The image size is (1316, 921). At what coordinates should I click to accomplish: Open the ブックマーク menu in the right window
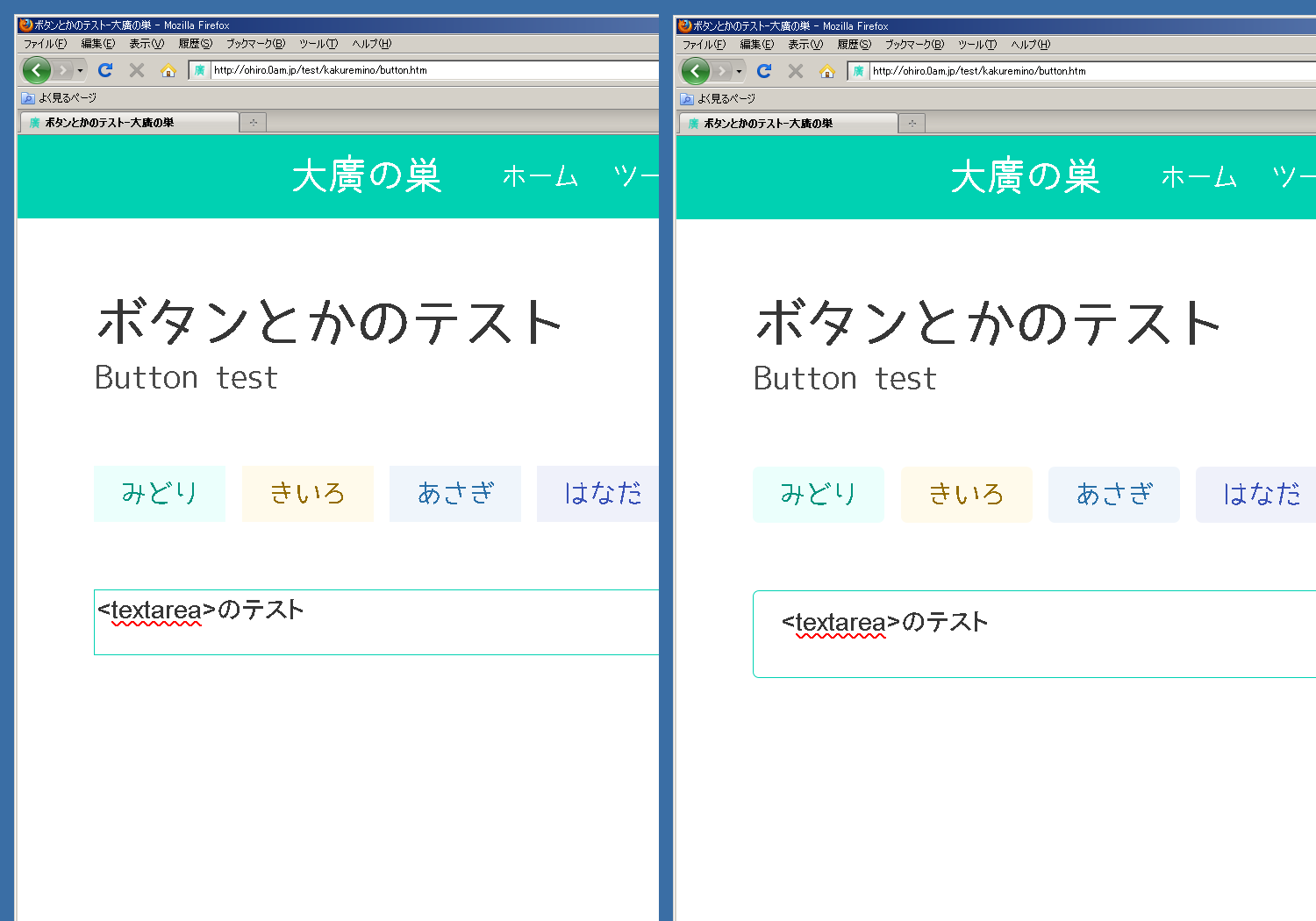914,45
